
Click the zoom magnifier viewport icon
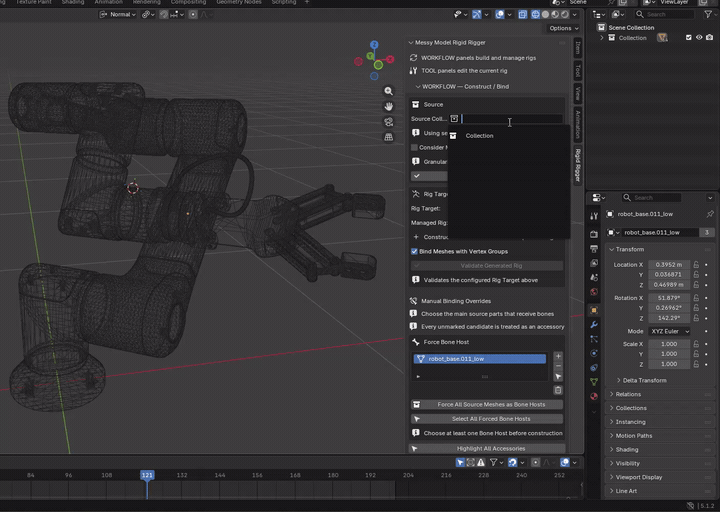coord(388,91)
